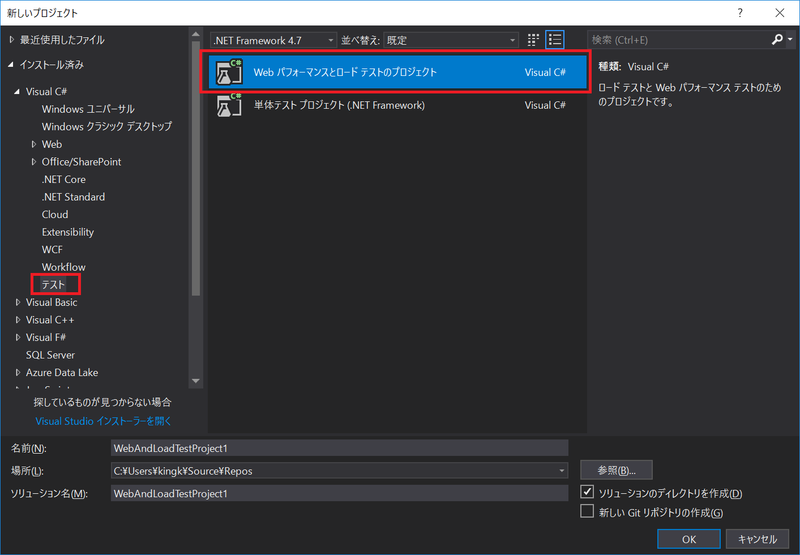Click the 参照(B)... browse button
Viewport: 800px width, 555px height.
point(616,470)
